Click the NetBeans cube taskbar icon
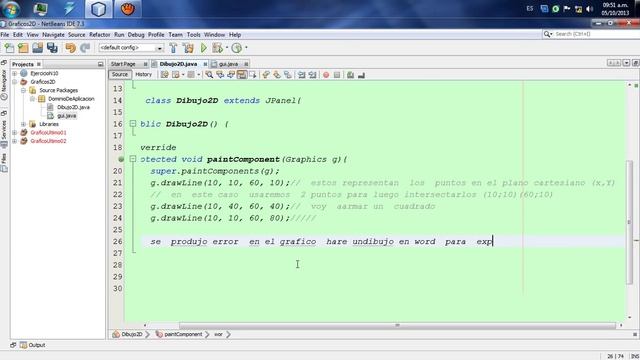Screen dimensions: 640x360 coord(98,9)
